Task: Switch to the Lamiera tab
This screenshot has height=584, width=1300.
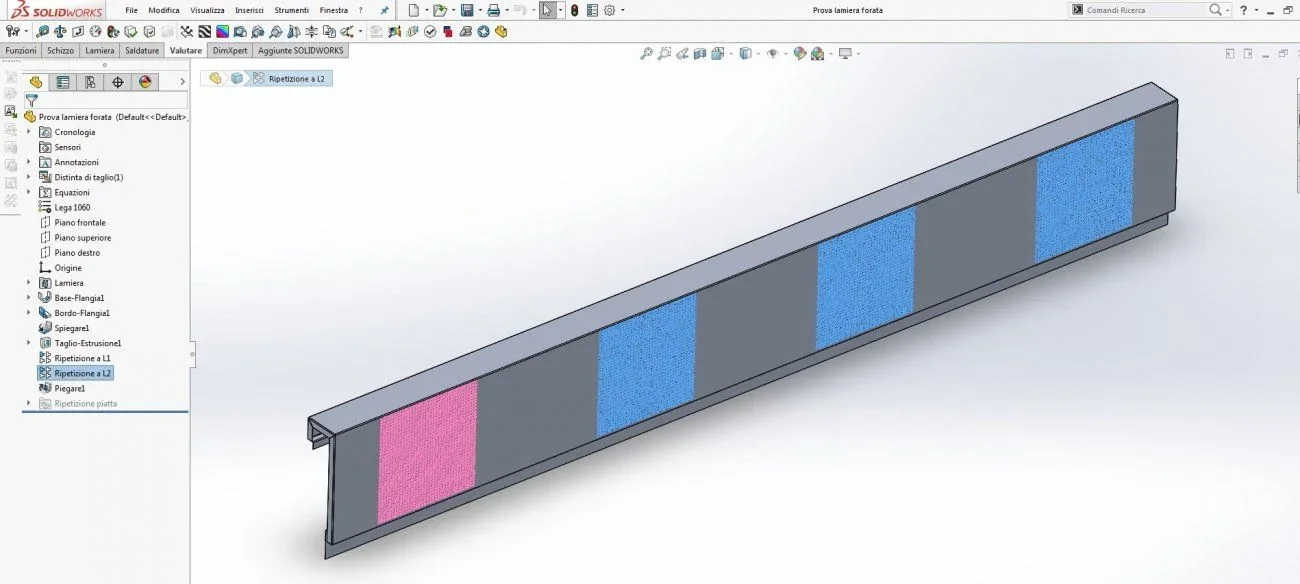Action: pos(100,50)
